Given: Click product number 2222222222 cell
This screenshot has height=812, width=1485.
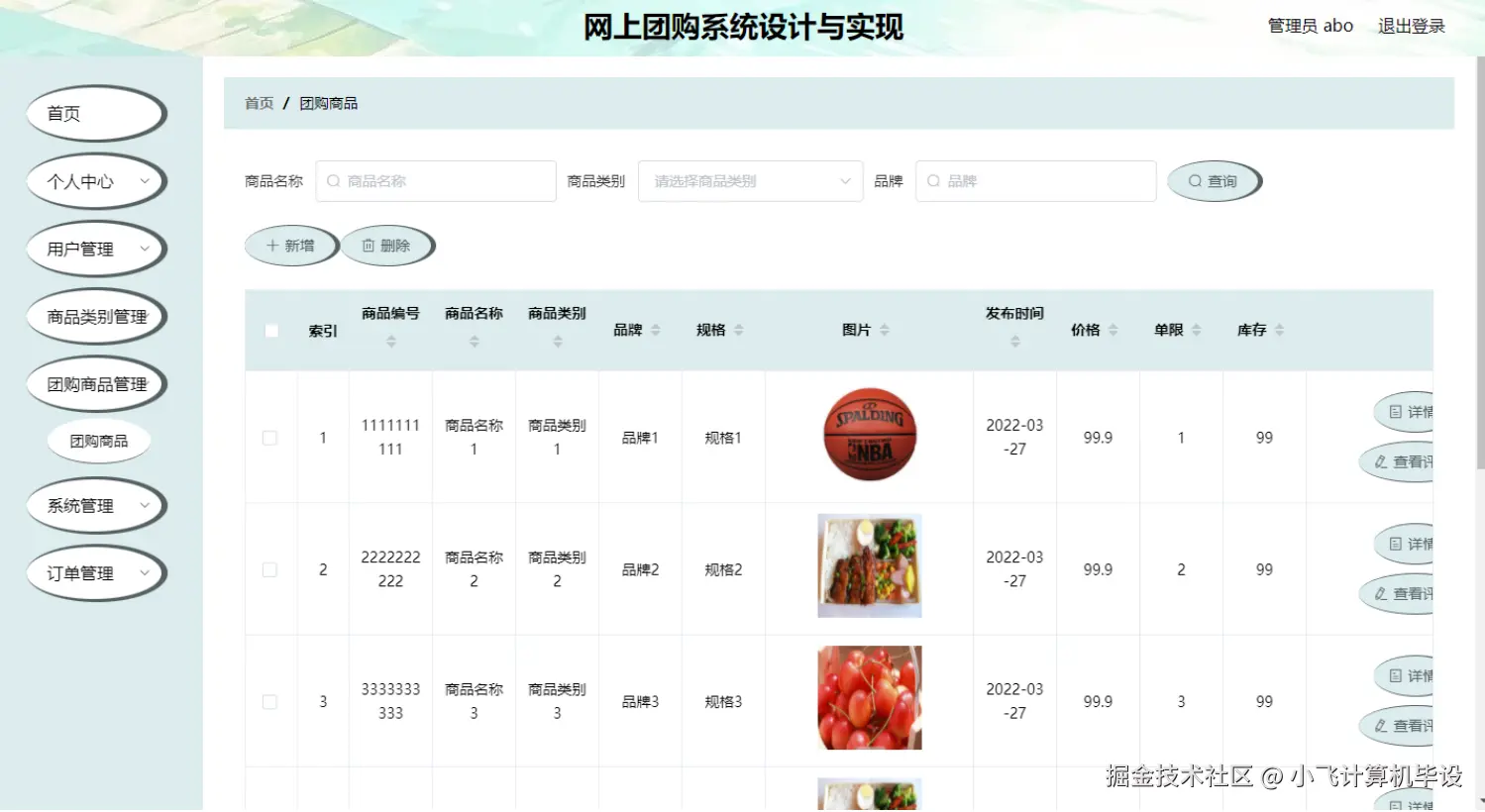Looking at the screenshot, I should [x=390, y=569].
